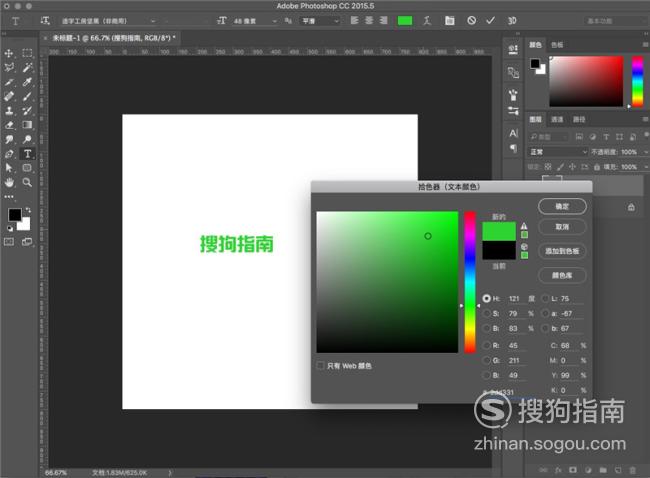Select the Smudge tool

pyautogui.click(x=9, y=139)
